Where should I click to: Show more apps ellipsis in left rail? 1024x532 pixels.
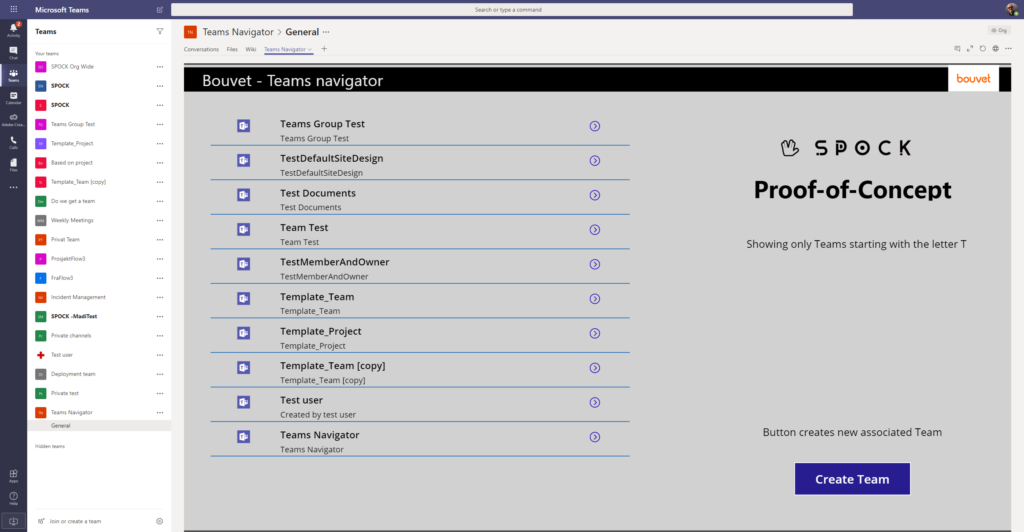click(x=13, y=187)
